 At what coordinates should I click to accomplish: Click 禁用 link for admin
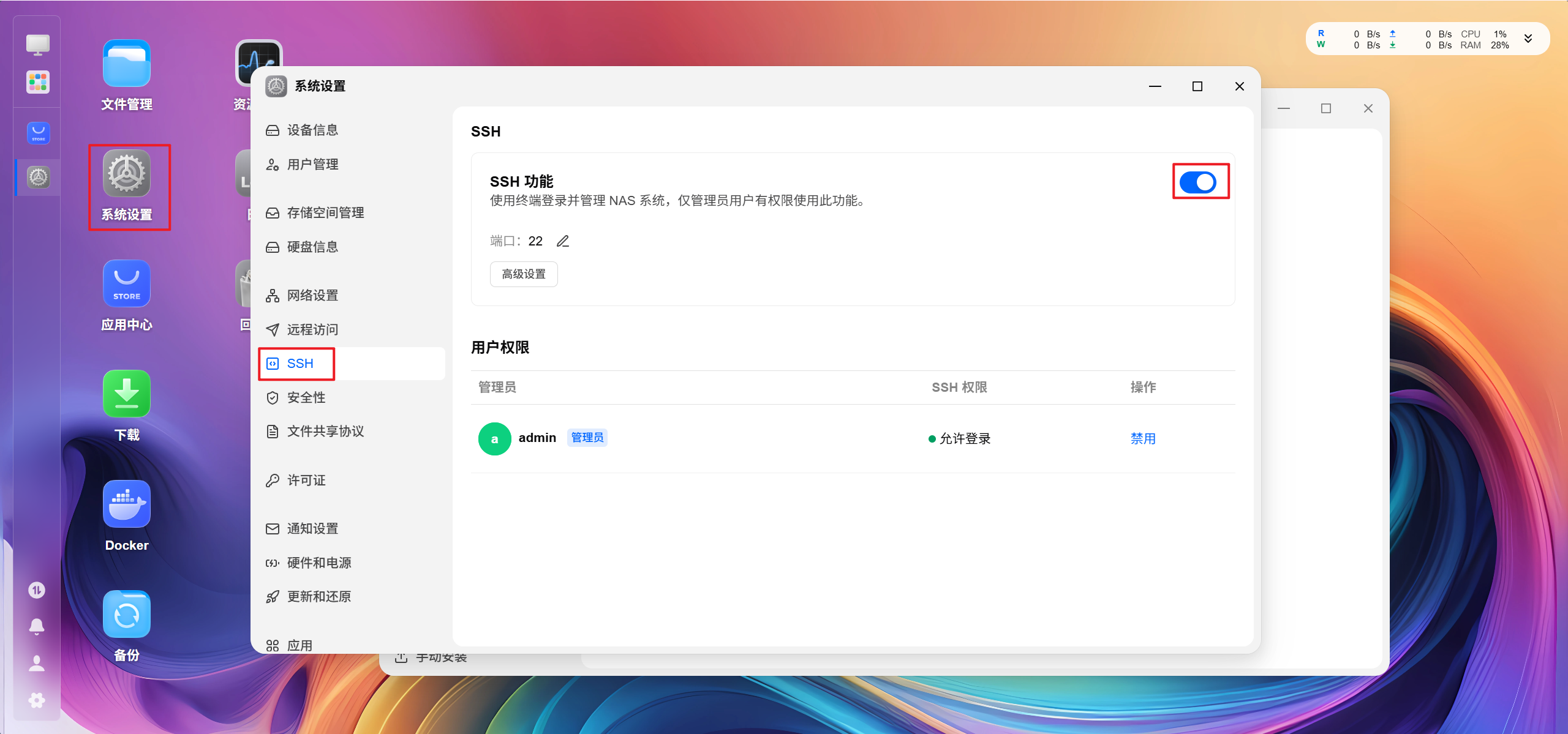tap(1143, 438)
